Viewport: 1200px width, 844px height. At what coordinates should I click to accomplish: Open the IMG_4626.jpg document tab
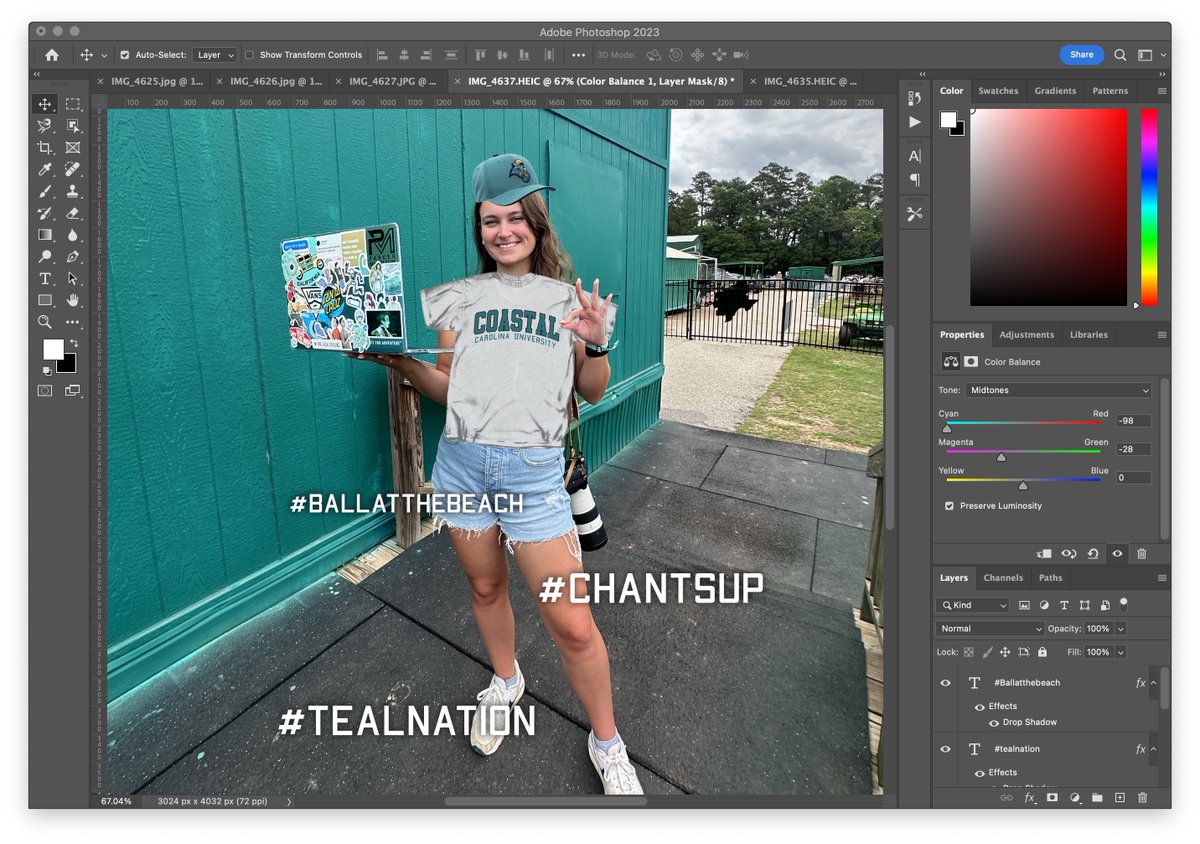tap(275, 82)
